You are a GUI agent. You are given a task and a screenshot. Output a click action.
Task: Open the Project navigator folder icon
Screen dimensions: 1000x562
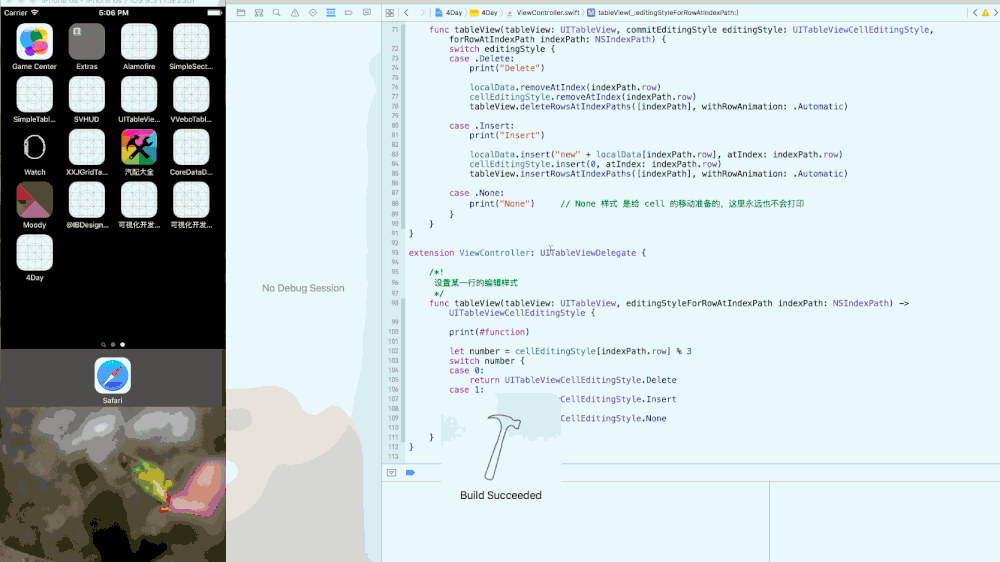point(240,12)
